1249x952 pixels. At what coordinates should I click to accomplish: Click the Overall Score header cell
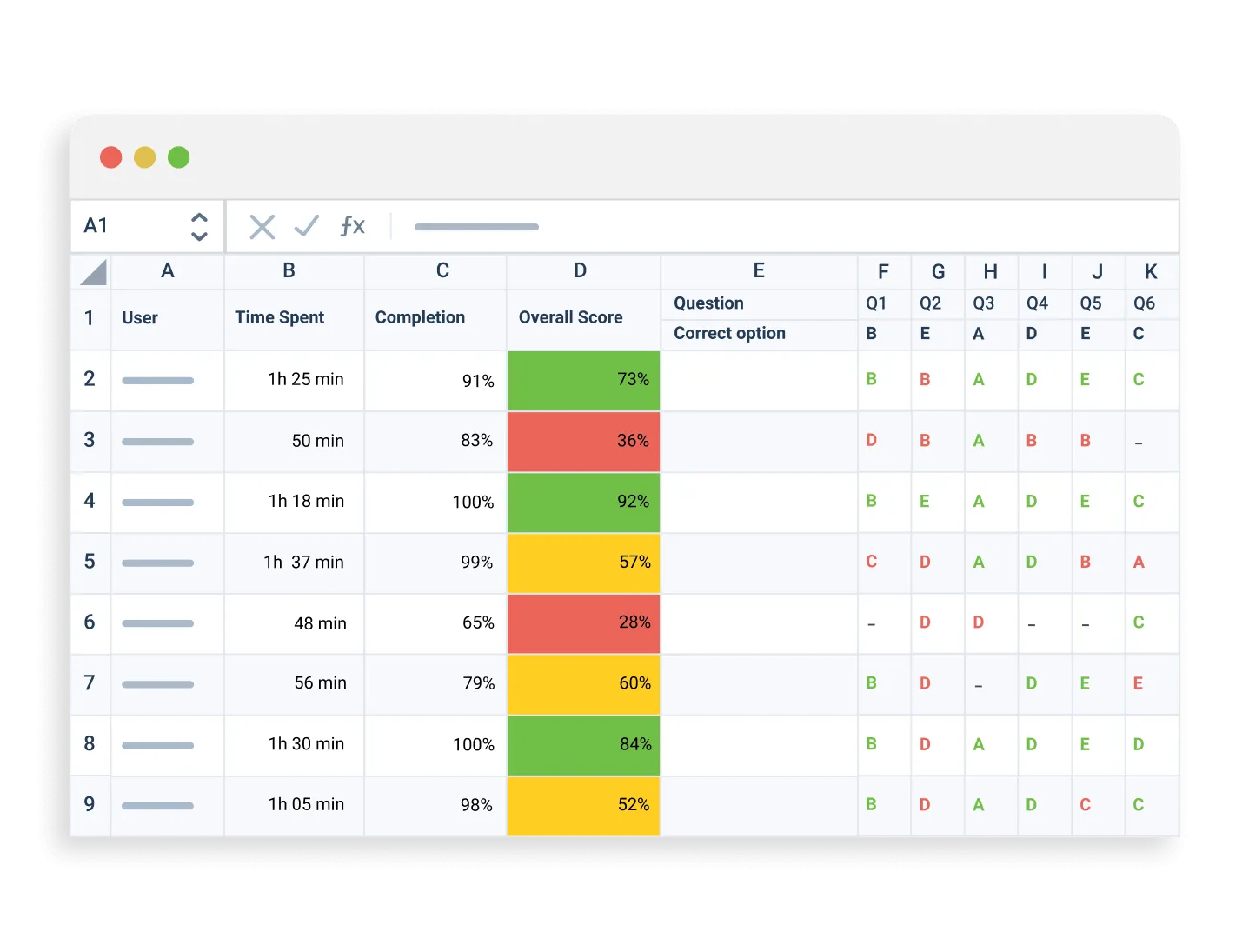[571, 317]
